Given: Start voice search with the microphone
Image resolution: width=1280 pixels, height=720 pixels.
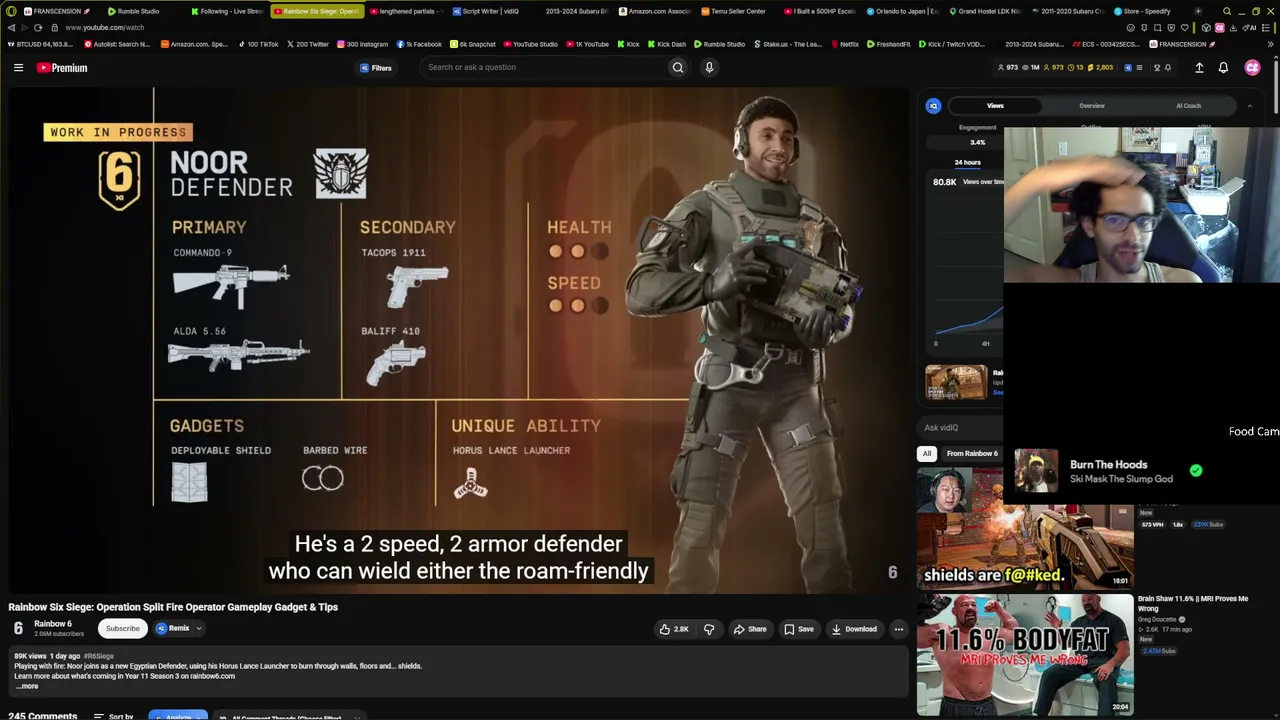Looking at the screenshot, I should pos(709,67).
